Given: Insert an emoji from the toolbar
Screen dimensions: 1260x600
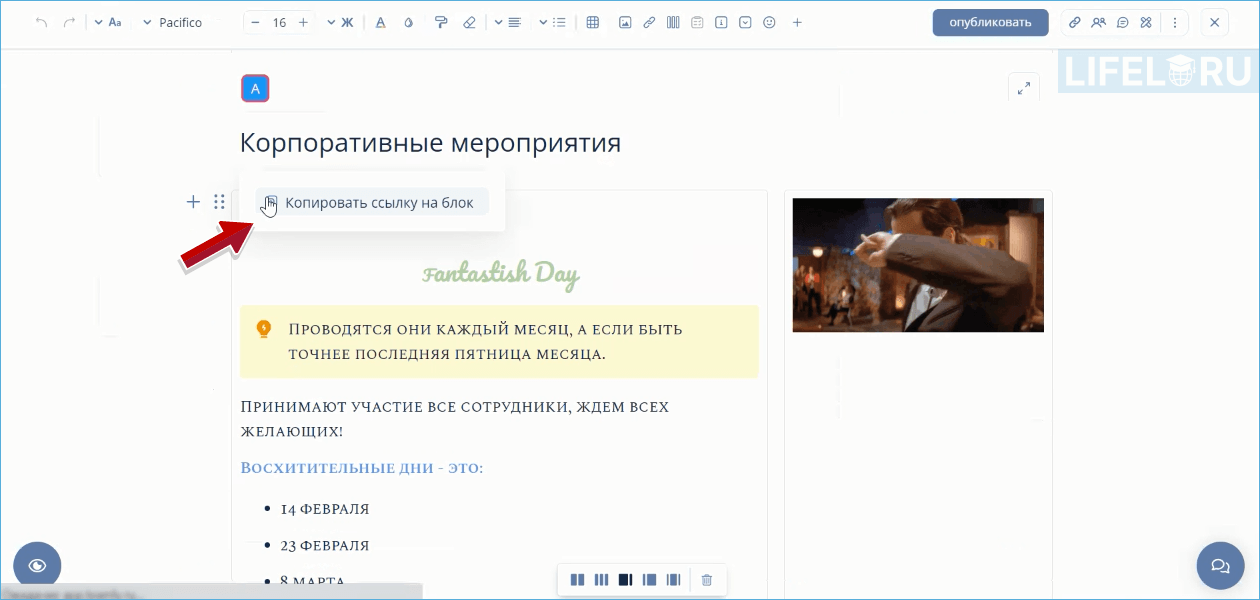Looking at the screenshot, I should [769, 22].
